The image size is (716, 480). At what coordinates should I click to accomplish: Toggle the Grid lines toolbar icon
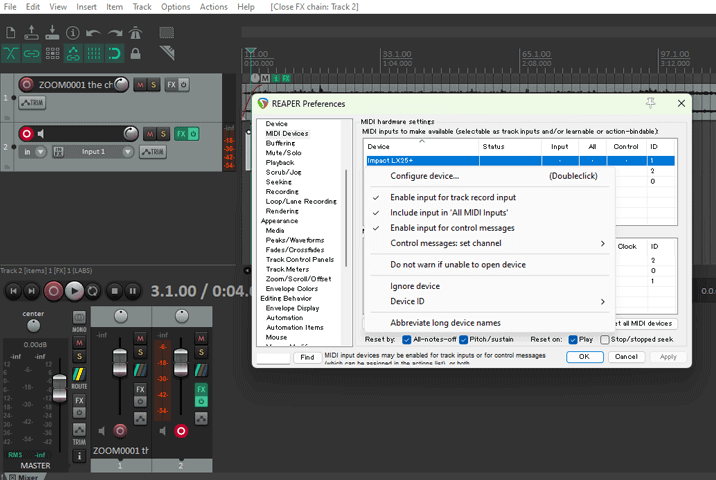click(x=94, y=54)
